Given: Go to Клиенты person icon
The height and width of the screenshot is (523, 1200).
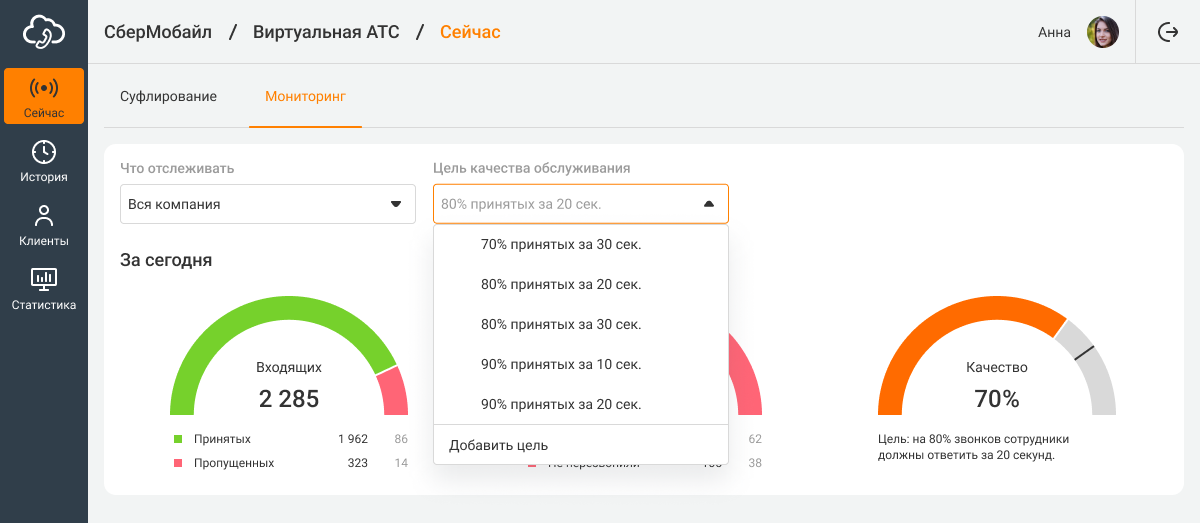Looking at the screenshot, I should 44,216.
